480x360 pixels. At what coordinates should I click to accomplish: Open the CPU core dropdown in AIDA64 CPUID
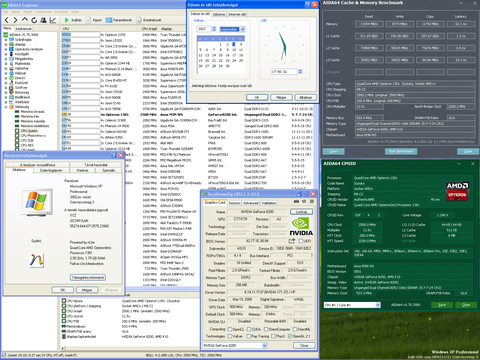click(x=377, y=305)
